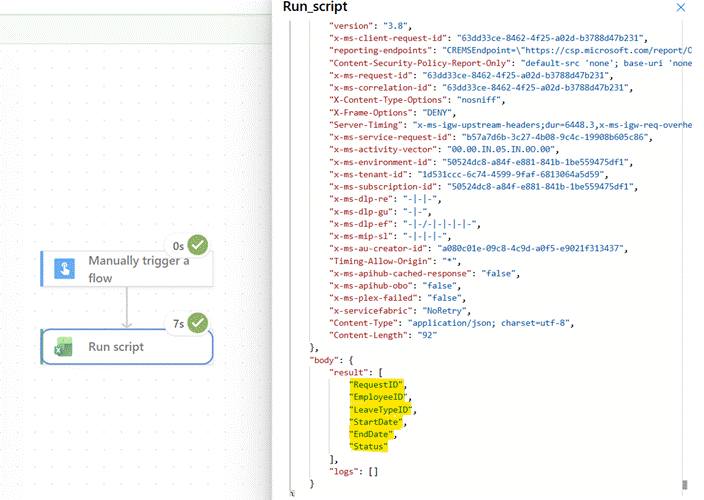Click the "x-servicefabric" header line

pyautogui.click(x=400, y=311)
